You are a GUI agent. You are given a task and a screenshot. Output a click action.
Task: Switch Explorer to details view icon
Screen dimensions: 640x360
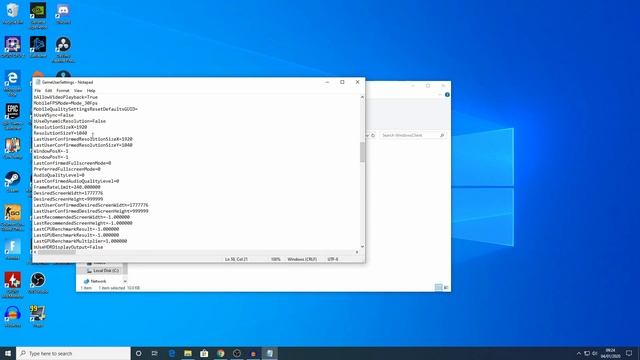tap(438, 287)
